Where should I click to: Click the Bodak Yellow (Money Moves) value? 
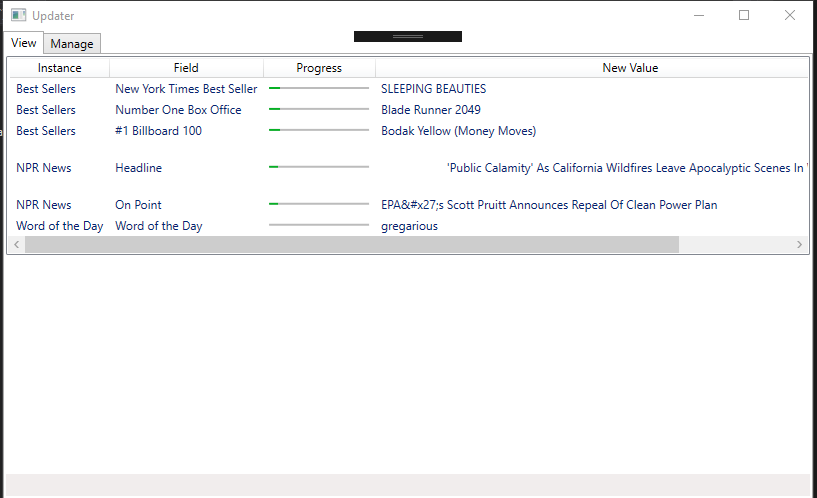point(459,131)
